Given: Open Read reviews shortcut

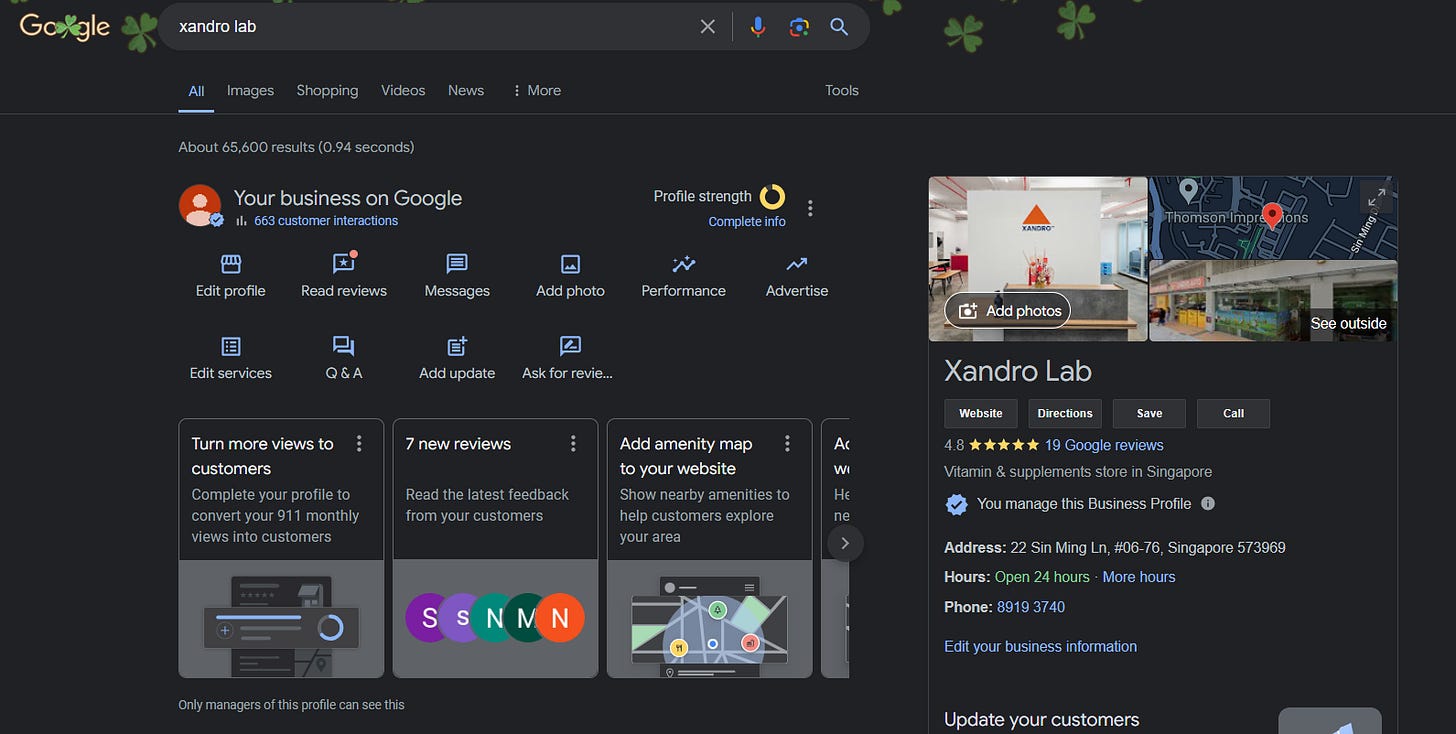Looking at the screenshot, I should tap(344, 277).
